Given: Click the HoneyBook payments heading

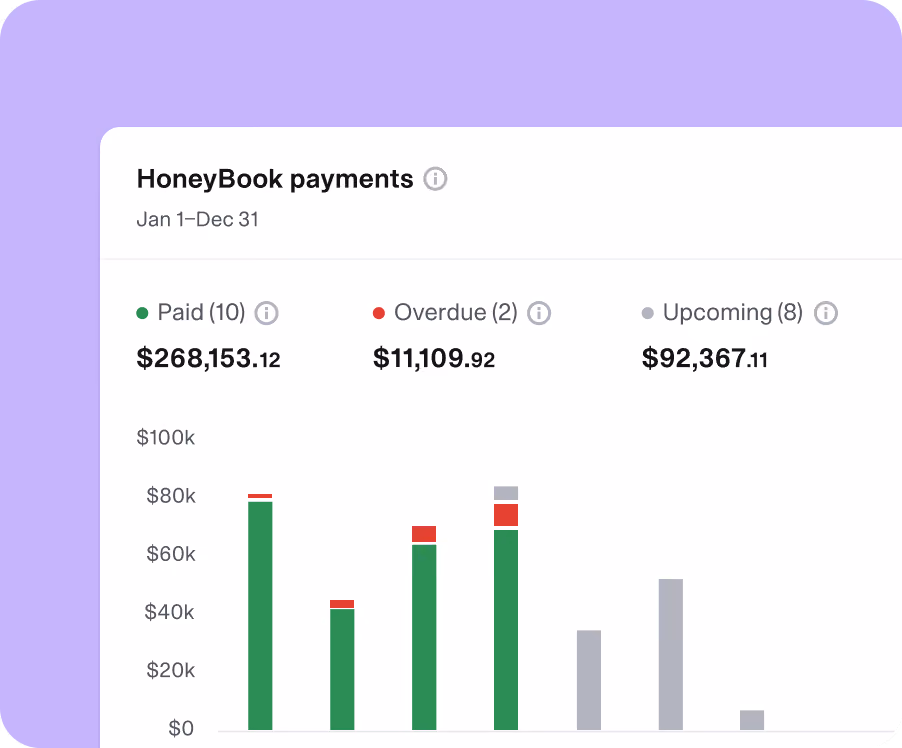Looking at the screenshot, I should pos(275,179).
